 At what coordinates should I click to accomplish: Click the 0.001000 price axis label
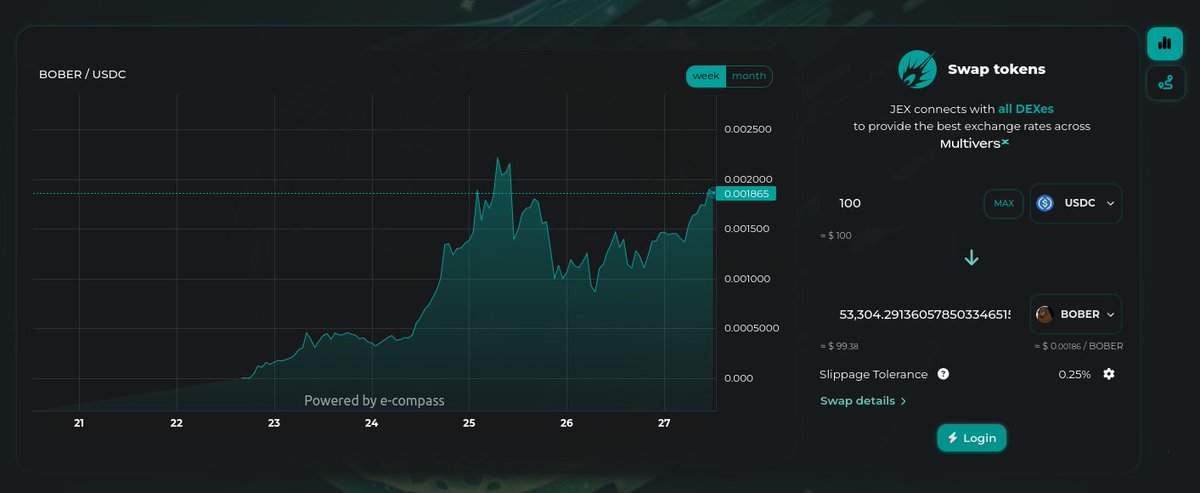(x=747, y=279)
